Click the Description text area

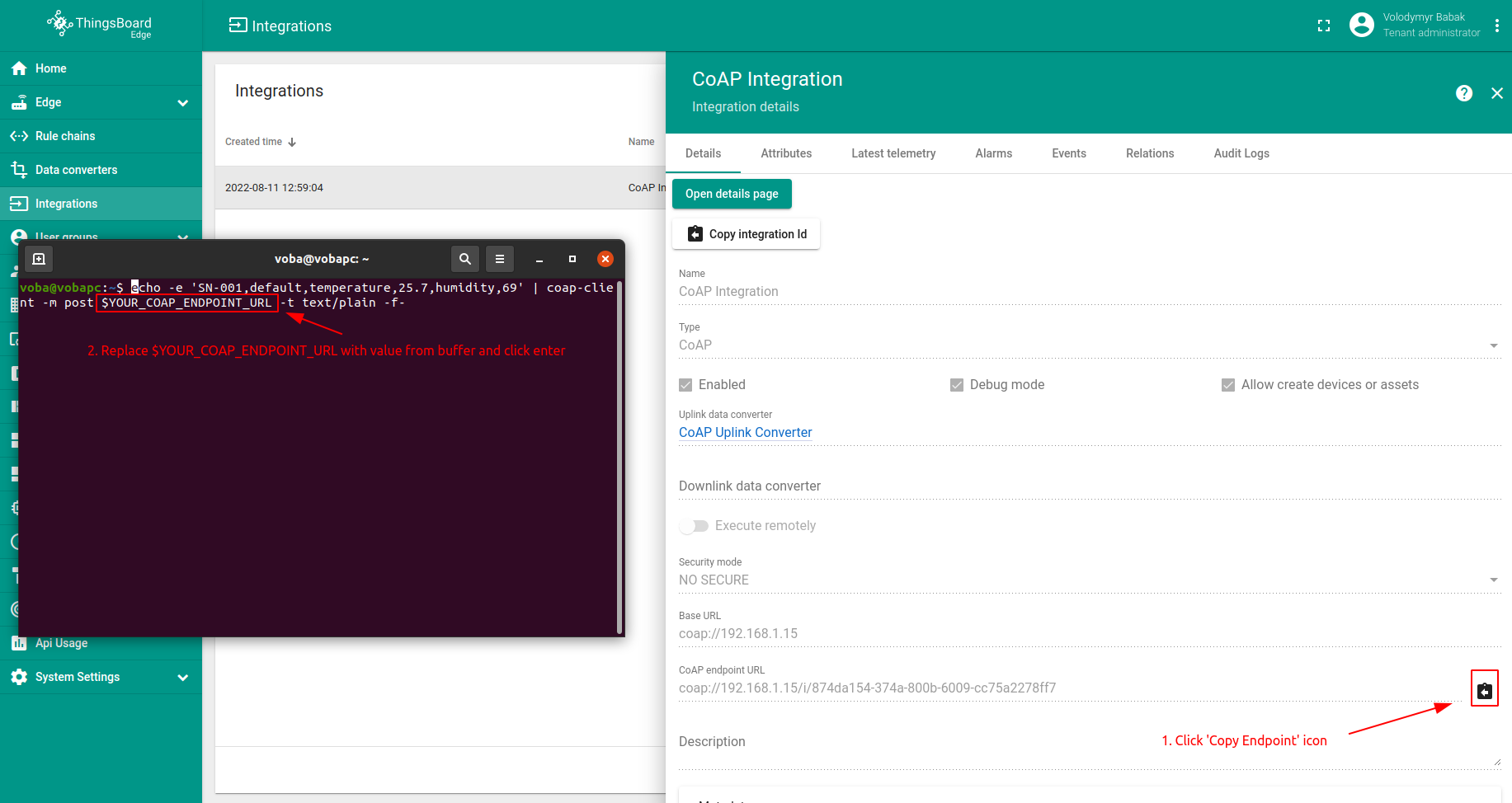click(1090, 747)
